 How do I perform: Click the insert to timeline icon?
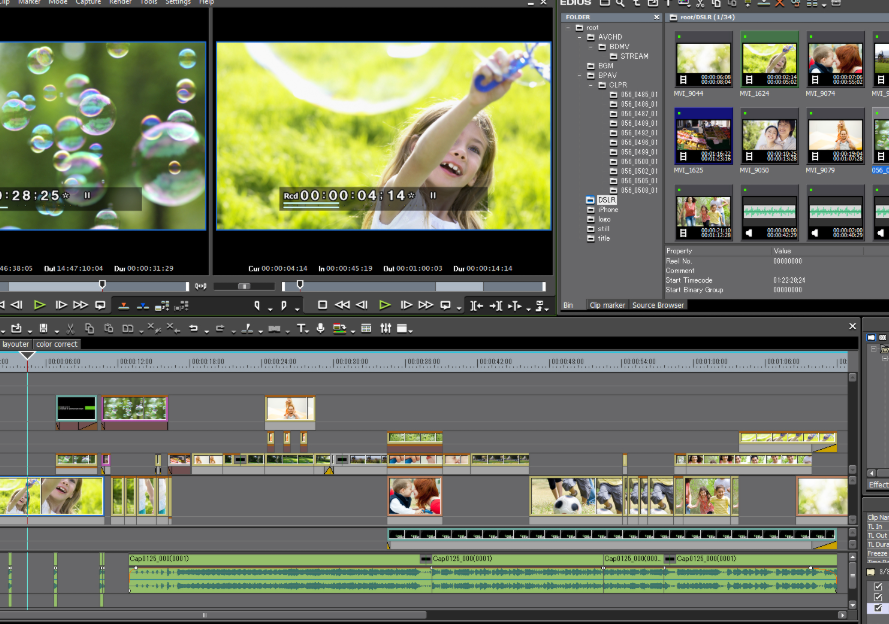[x=123, y=305]
